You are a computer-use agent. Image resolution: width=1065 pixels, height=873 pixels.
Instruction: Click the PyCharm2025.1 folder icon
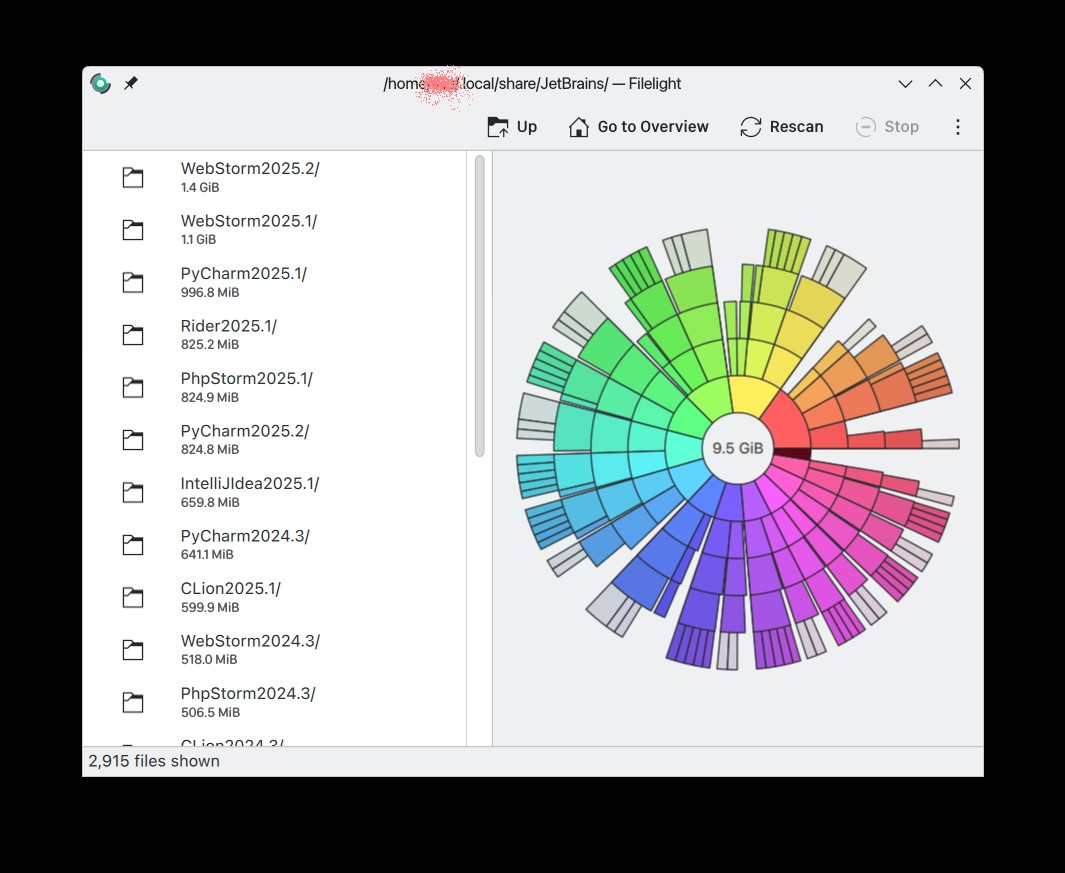pos(133,283)
